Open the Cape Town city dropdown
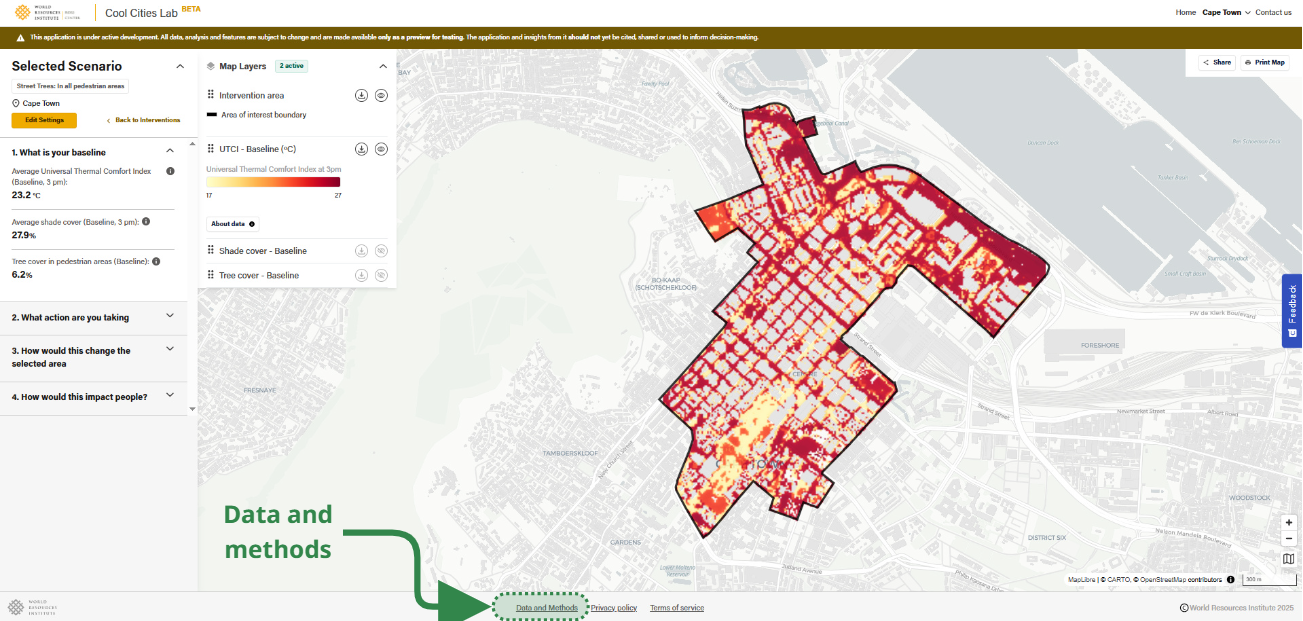The height and width of the screenshot is (621, 1303). [x=1226, y=12]
